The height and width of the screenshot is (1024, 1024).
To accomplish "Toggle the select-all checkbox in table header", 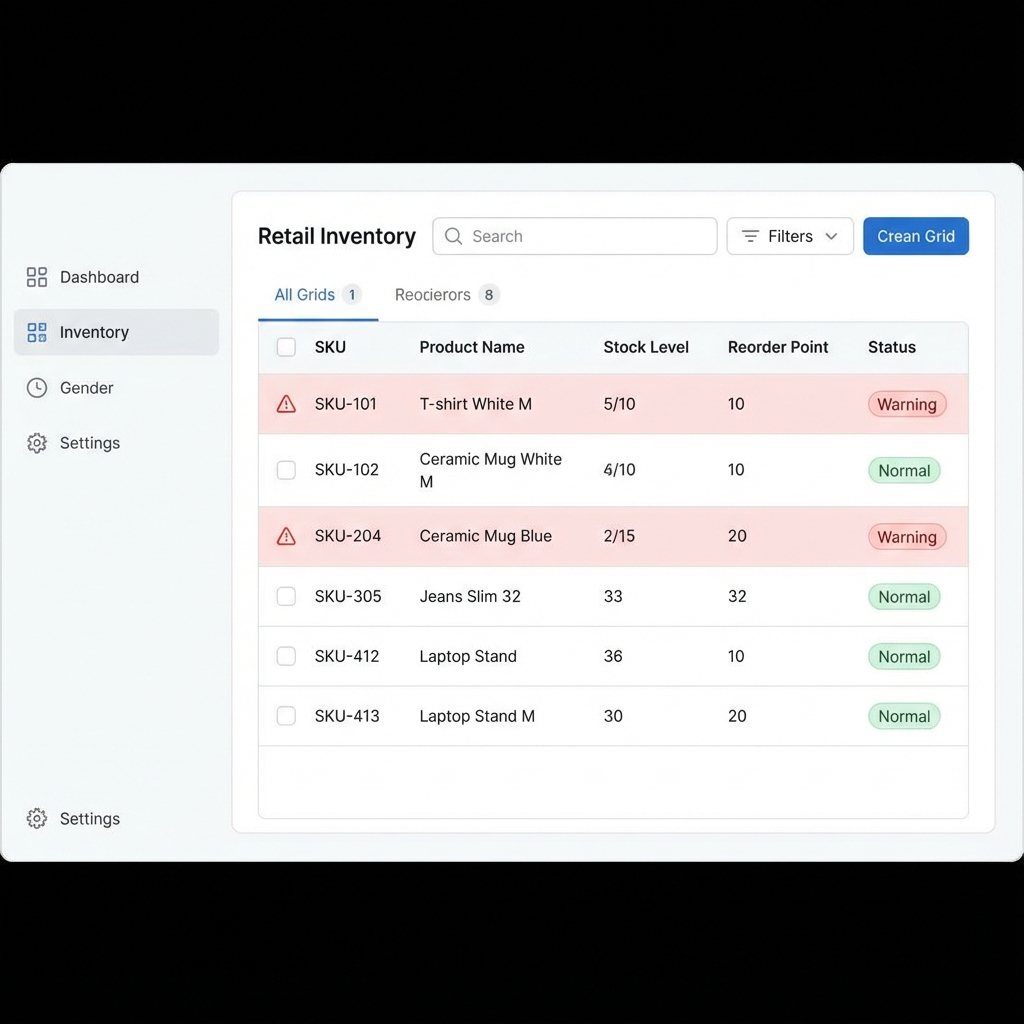I will [286, 347].
